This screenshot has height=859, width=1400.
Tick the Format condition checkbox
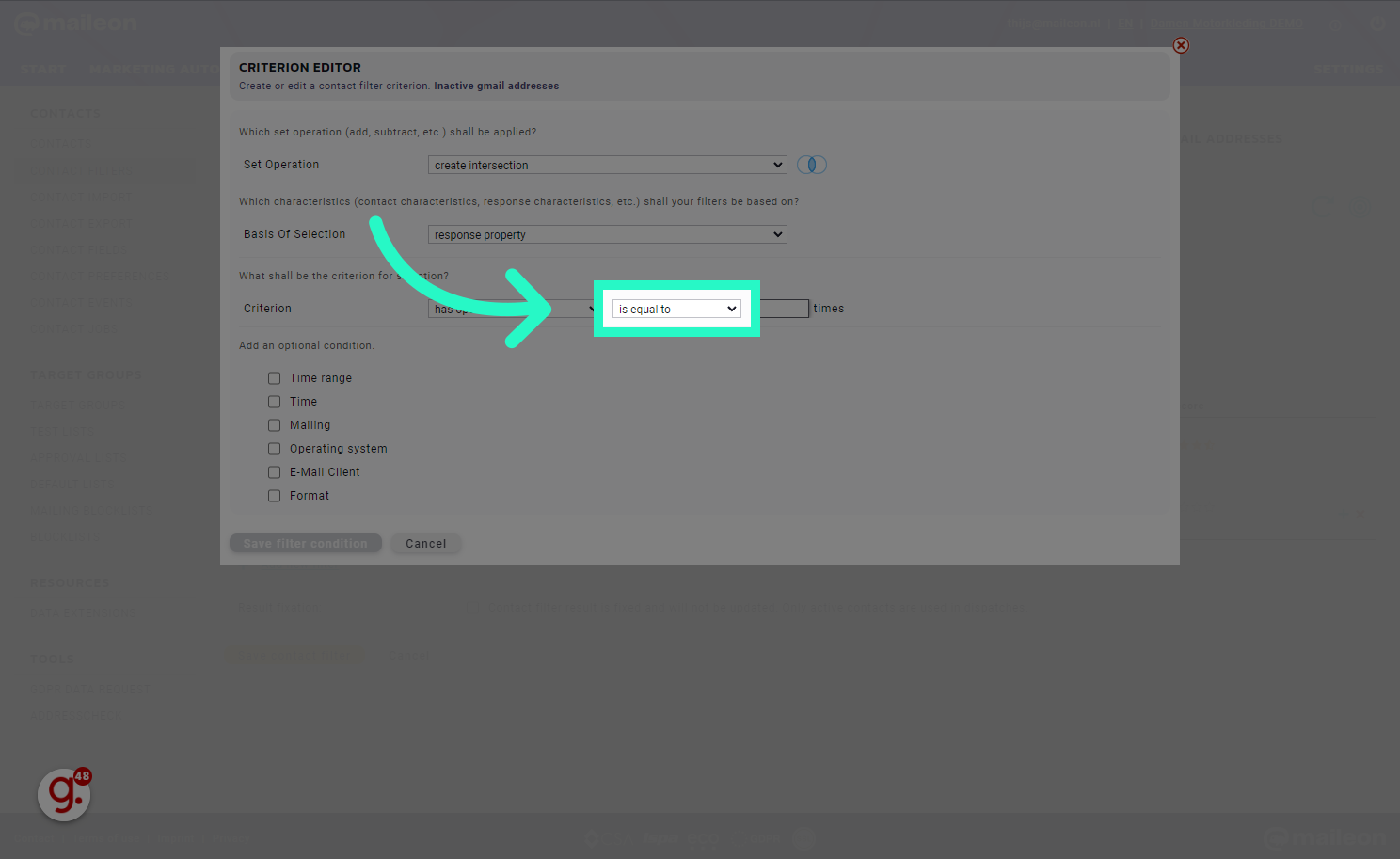point(274,496)
